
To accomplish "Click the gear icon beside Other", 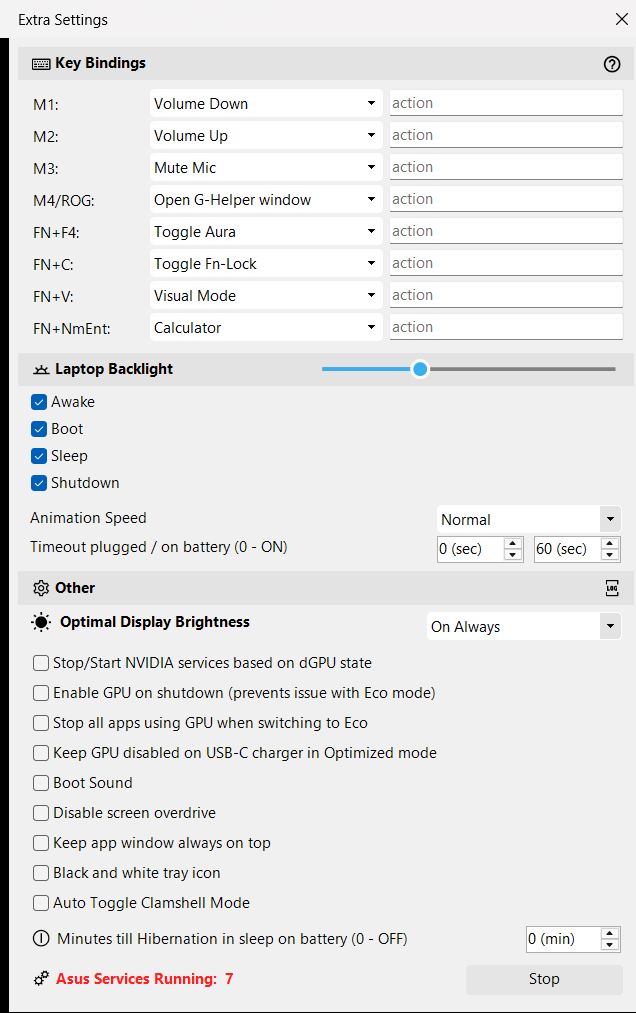I will point(41,588).
